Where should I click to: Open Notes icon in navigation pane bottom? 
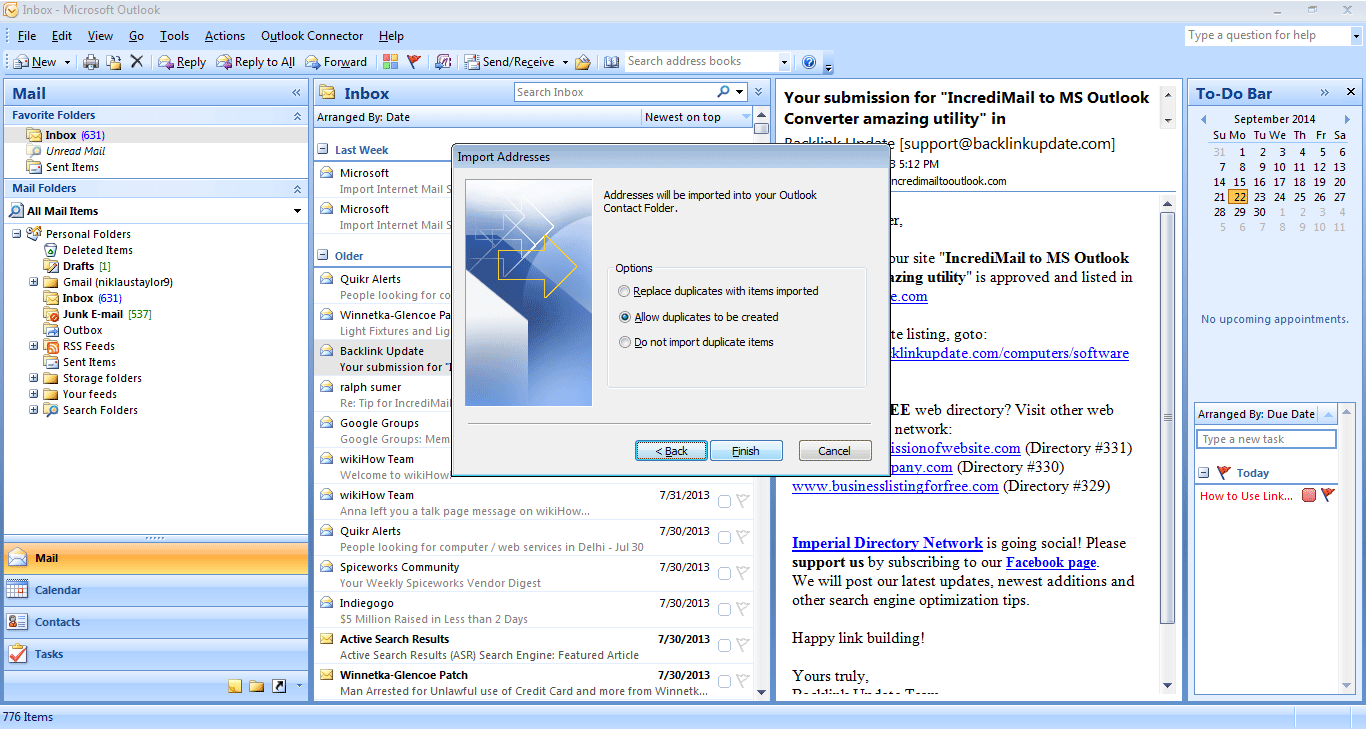coord(235,686)
